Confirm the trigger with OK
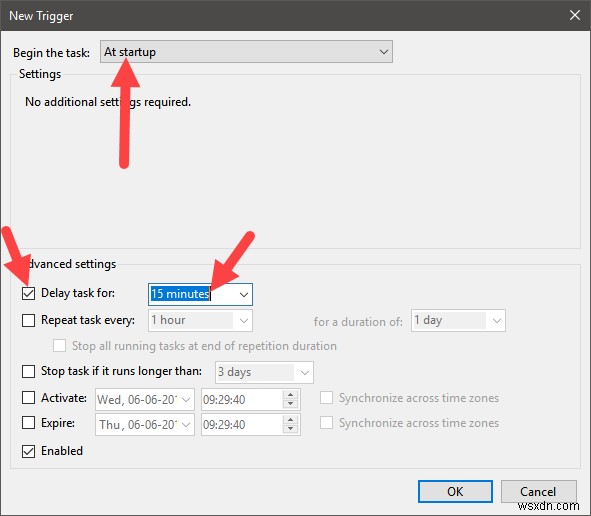This screenshot has height=516, width=591. point(455,492)
